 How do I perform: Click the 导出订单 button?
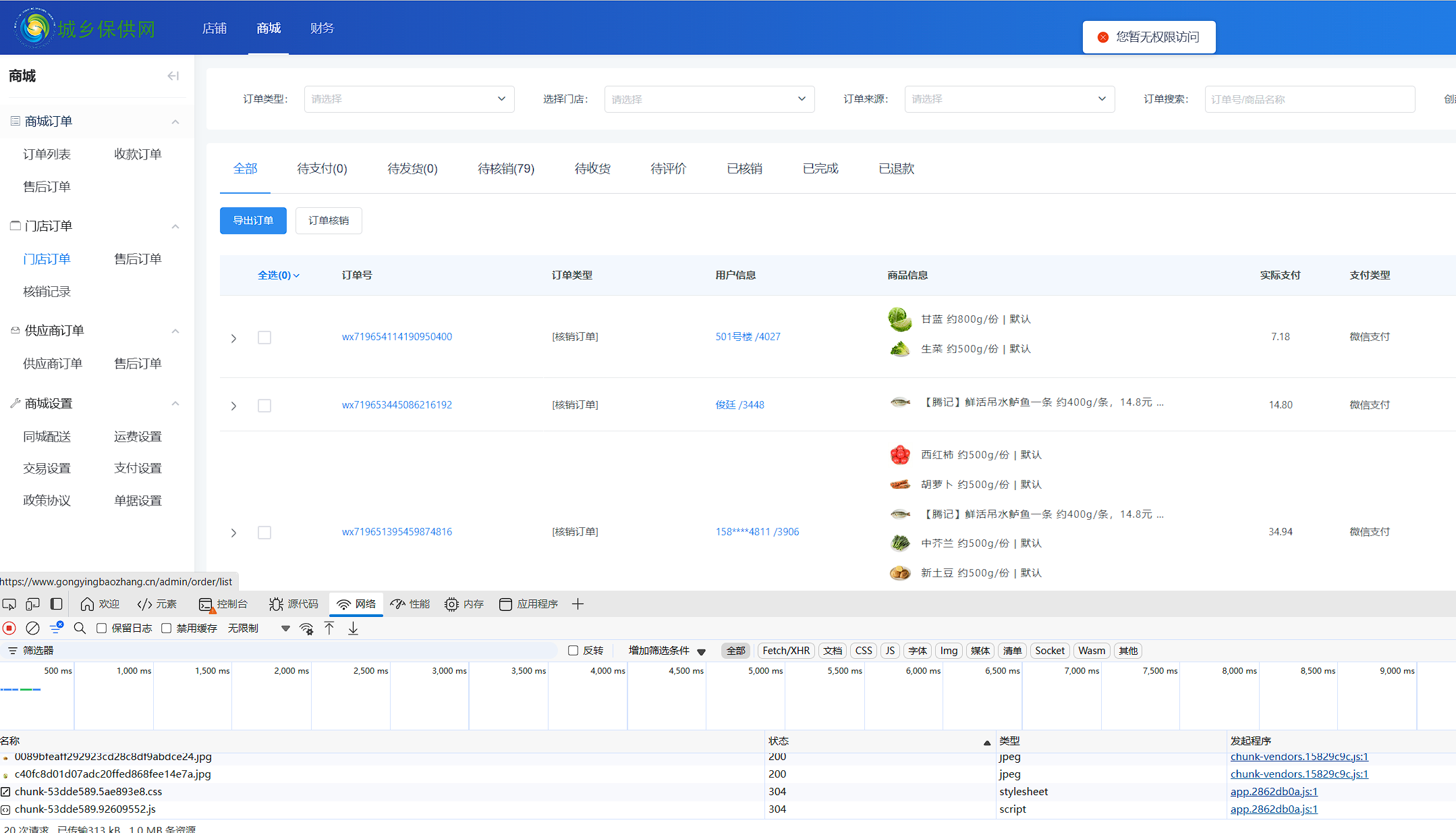(x=253, y=221)
